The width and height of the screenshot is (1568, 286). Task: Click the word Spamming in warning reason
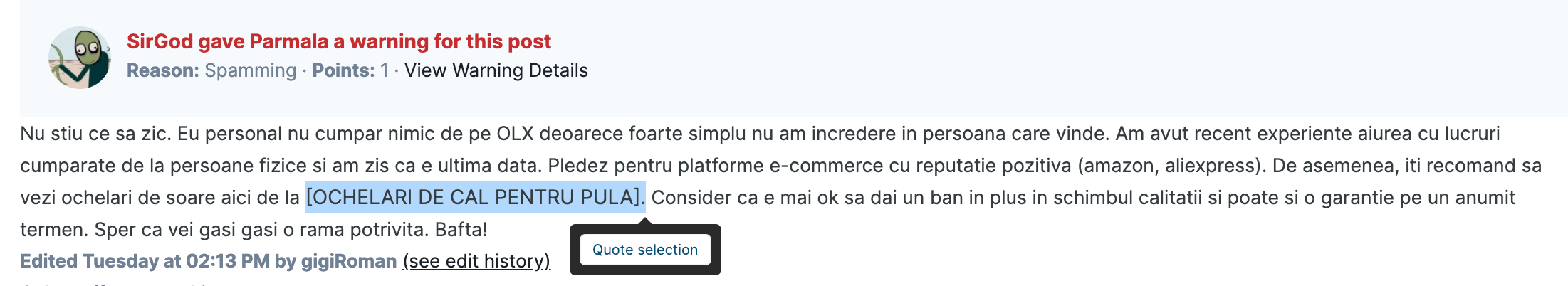[x=250, y=70]
